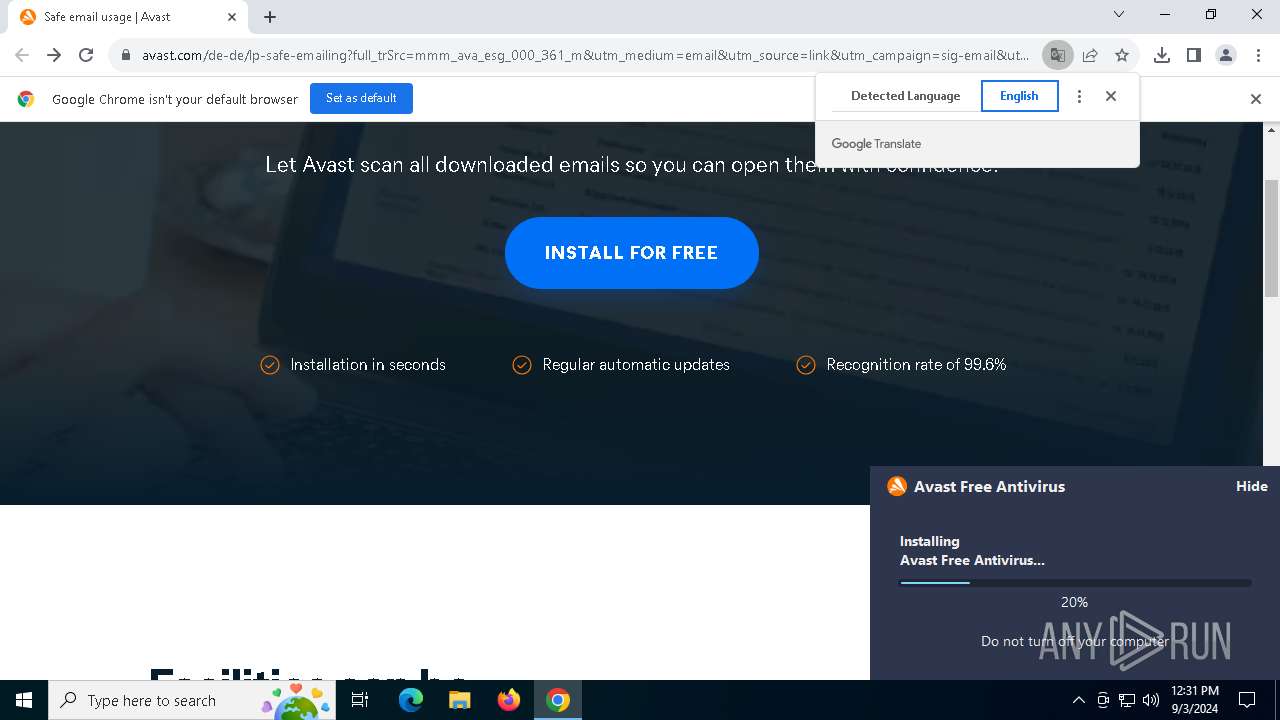Viewport: 1280px width, 720px height.
Task: Open the network tray icon
Action: pyautogui.click(x=1127, y=700)
